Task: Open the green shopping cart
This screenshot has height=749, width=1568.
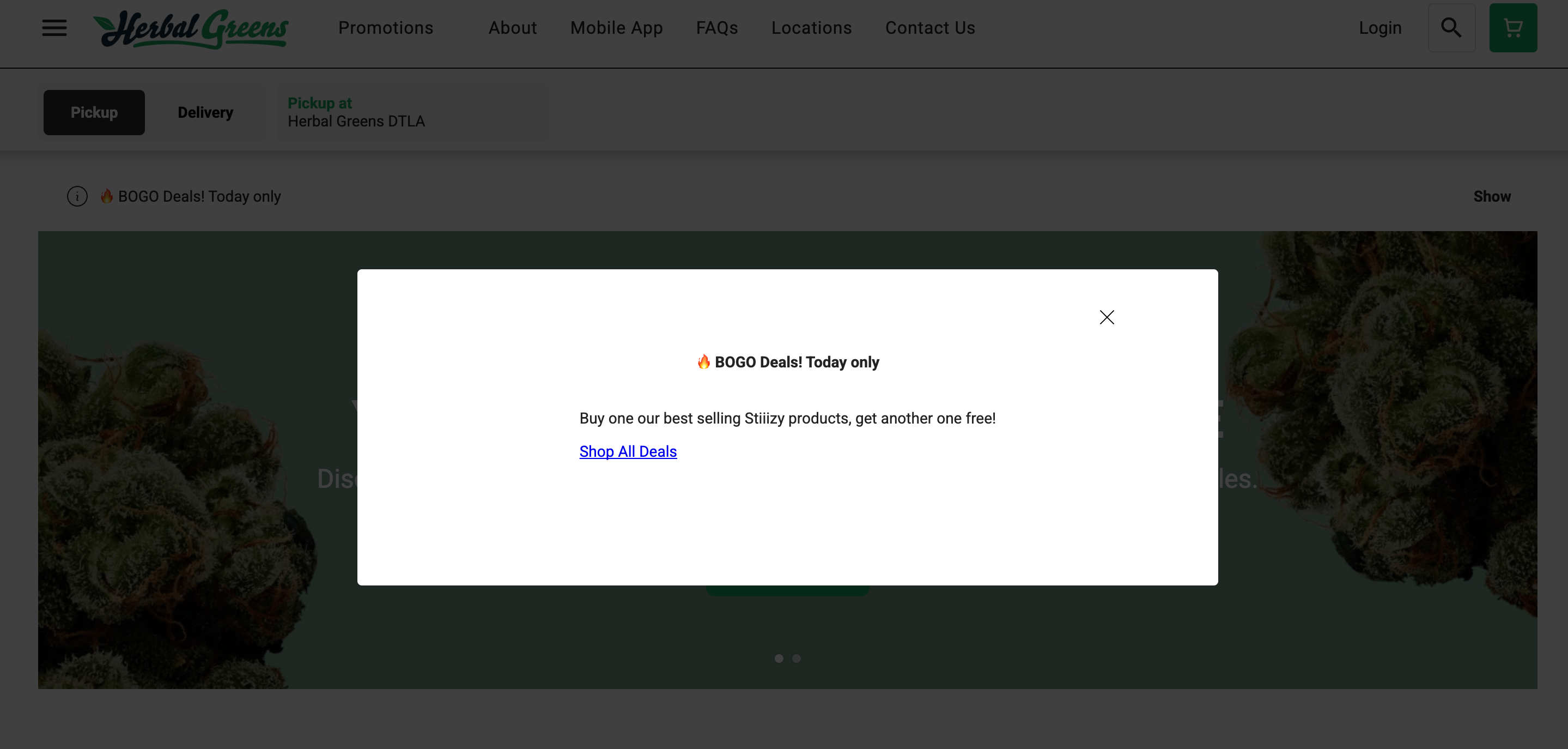Action: [x=1512, y=28]
